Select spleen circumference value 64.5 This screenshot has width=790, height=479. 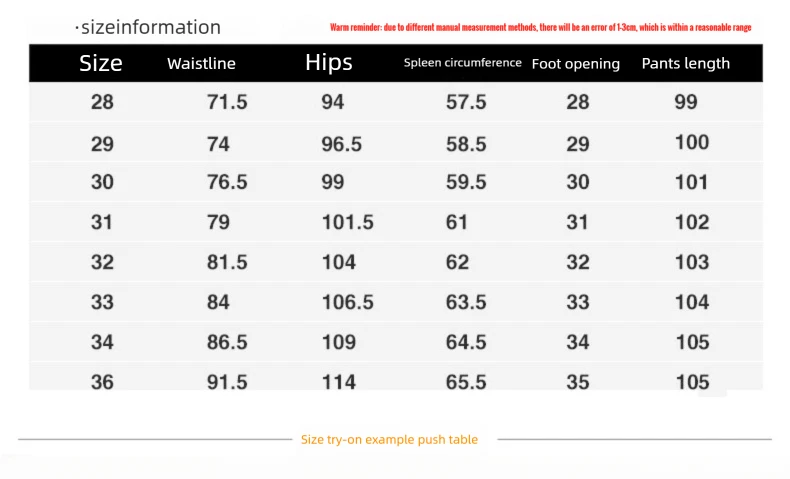tap(466, 343)
